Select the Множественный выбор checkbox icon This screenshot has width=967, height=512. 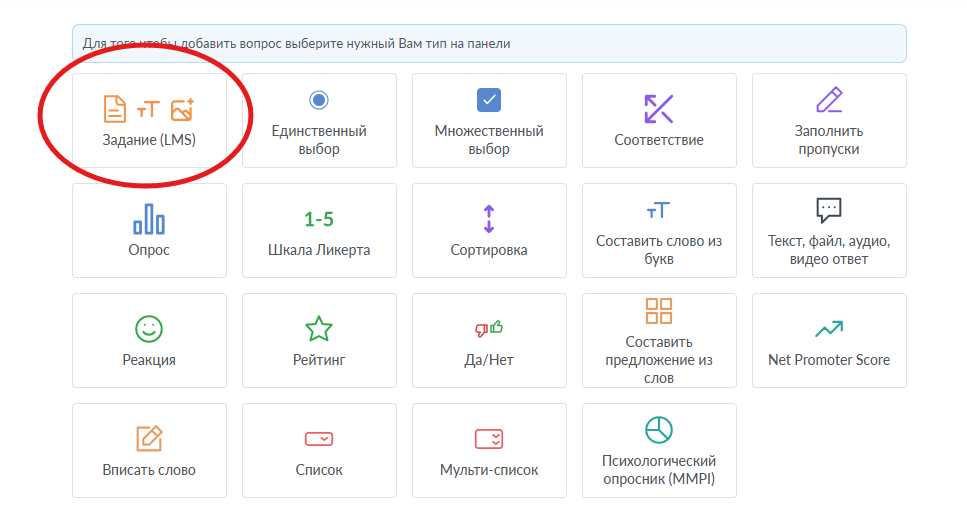click(489, 100)
